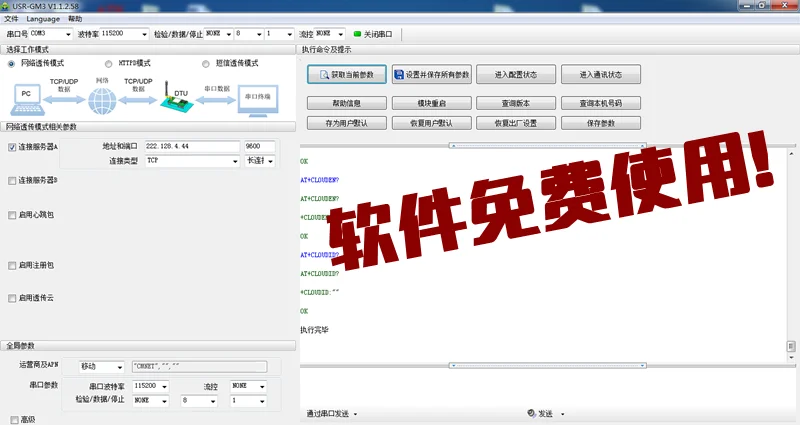Click the 执行完毕 log line

coord(314,330)
